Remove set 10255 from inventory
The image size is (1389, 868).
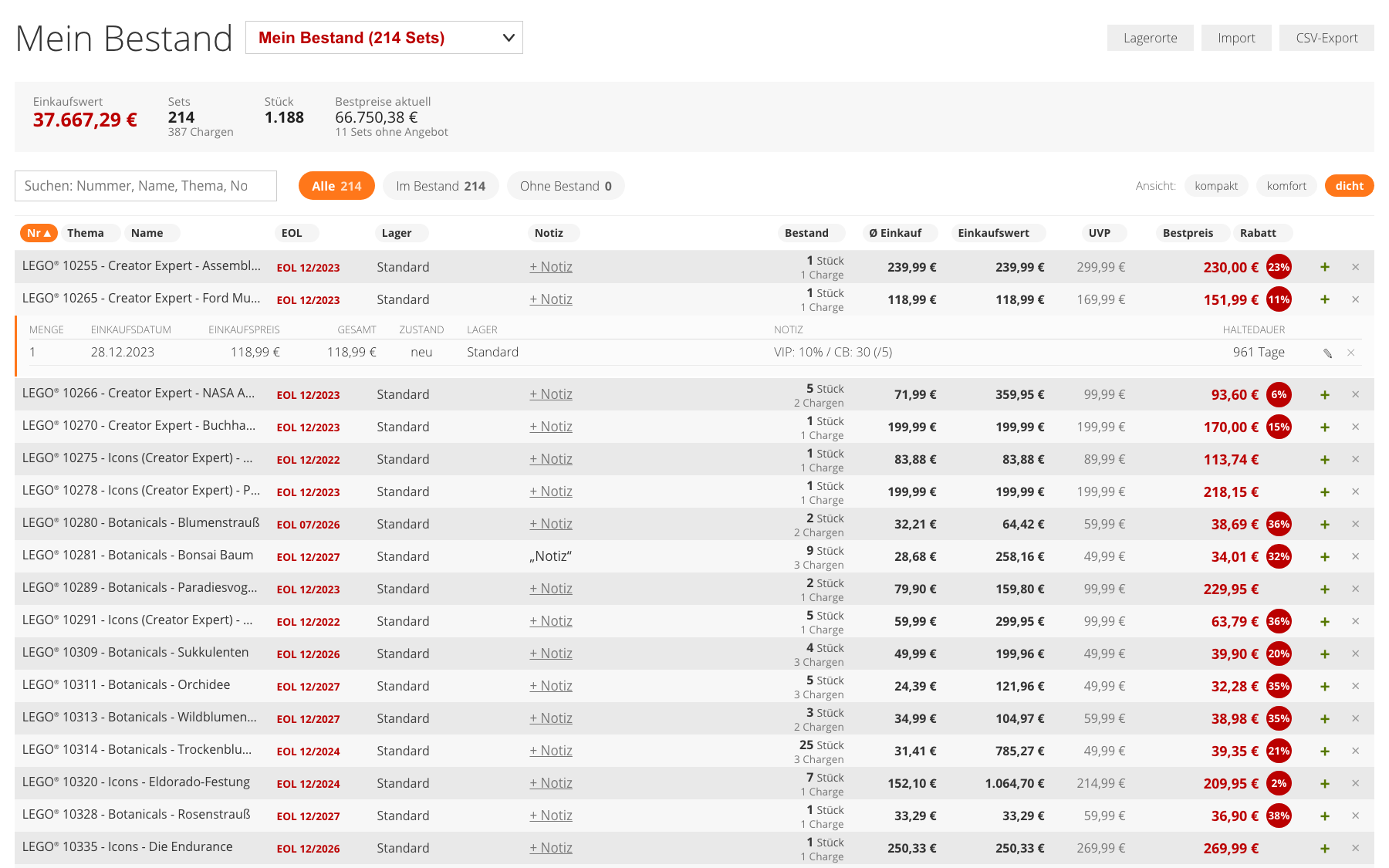tap(1356, 267)
